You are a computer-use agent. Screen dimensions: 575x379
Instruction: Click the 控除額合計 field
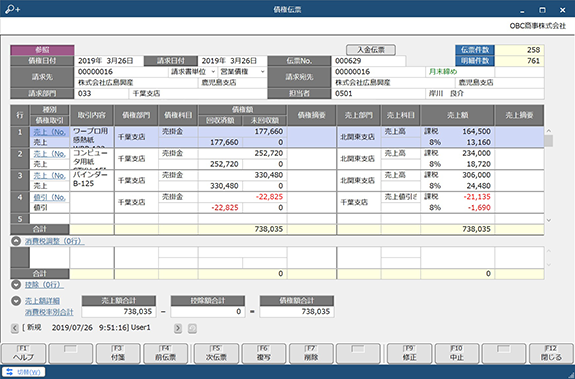tap(208, 312)
